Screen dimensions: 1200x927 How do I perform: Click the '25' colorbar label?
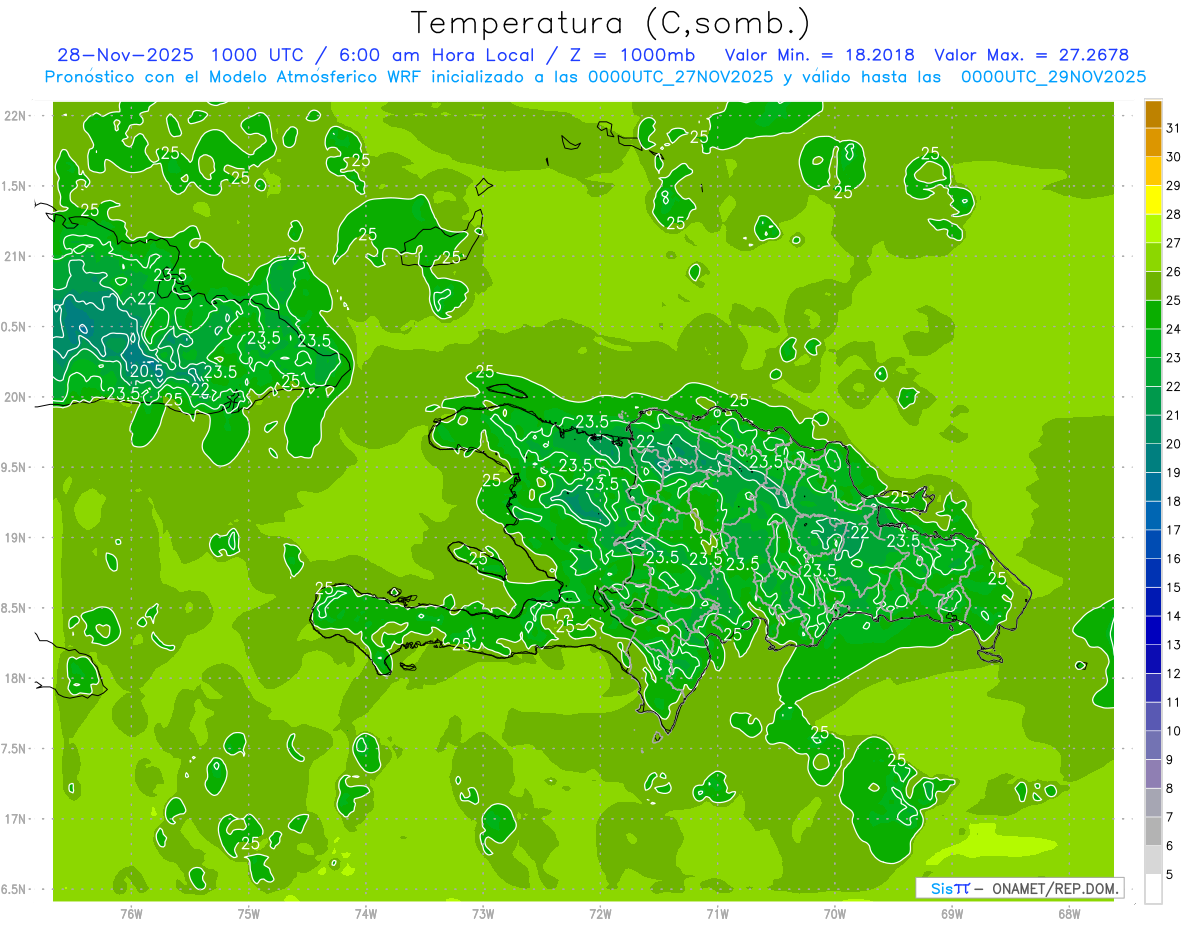pos(1174,300)
